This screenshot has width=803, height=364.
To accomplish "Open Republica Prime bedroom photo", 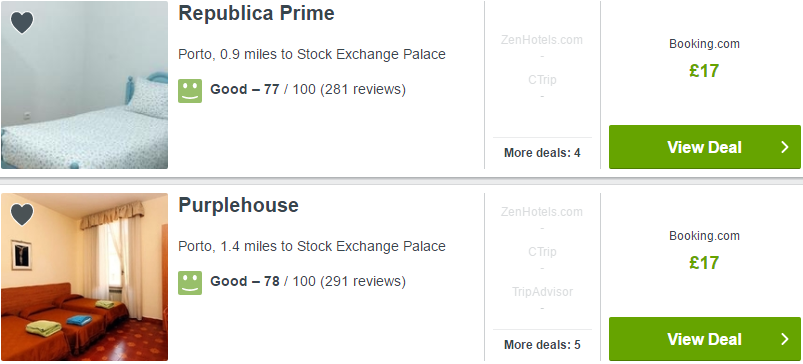I will click(84, 85).
